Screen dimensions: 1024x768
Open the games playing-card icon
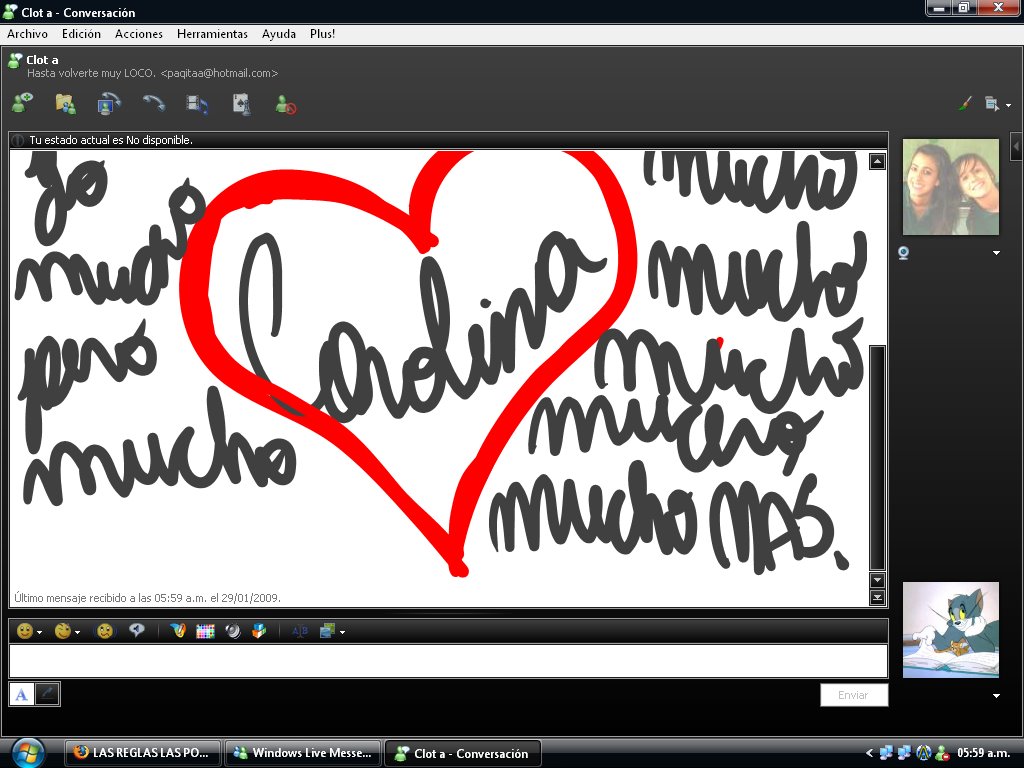click(x=242, y=104)
